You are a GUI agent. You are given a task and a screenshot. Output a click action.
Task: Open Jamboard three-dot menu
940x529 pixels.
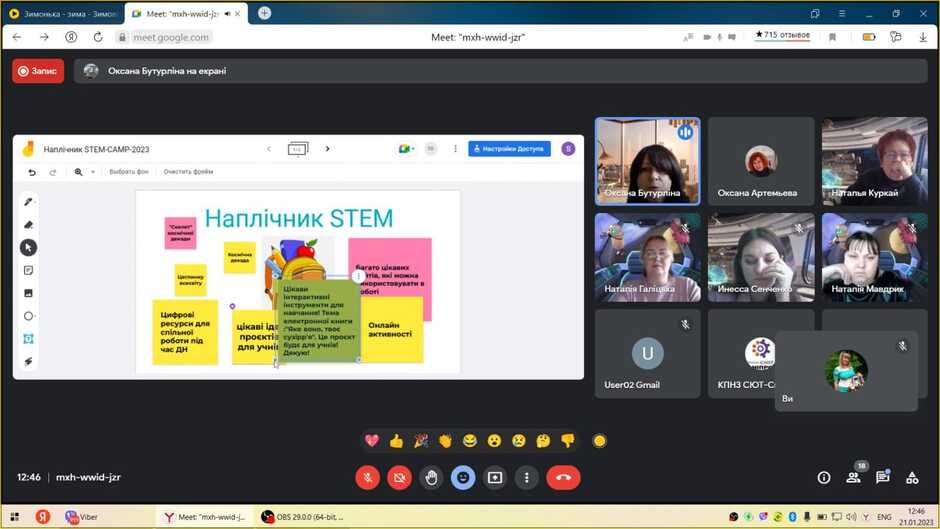(x=455, y=149)
